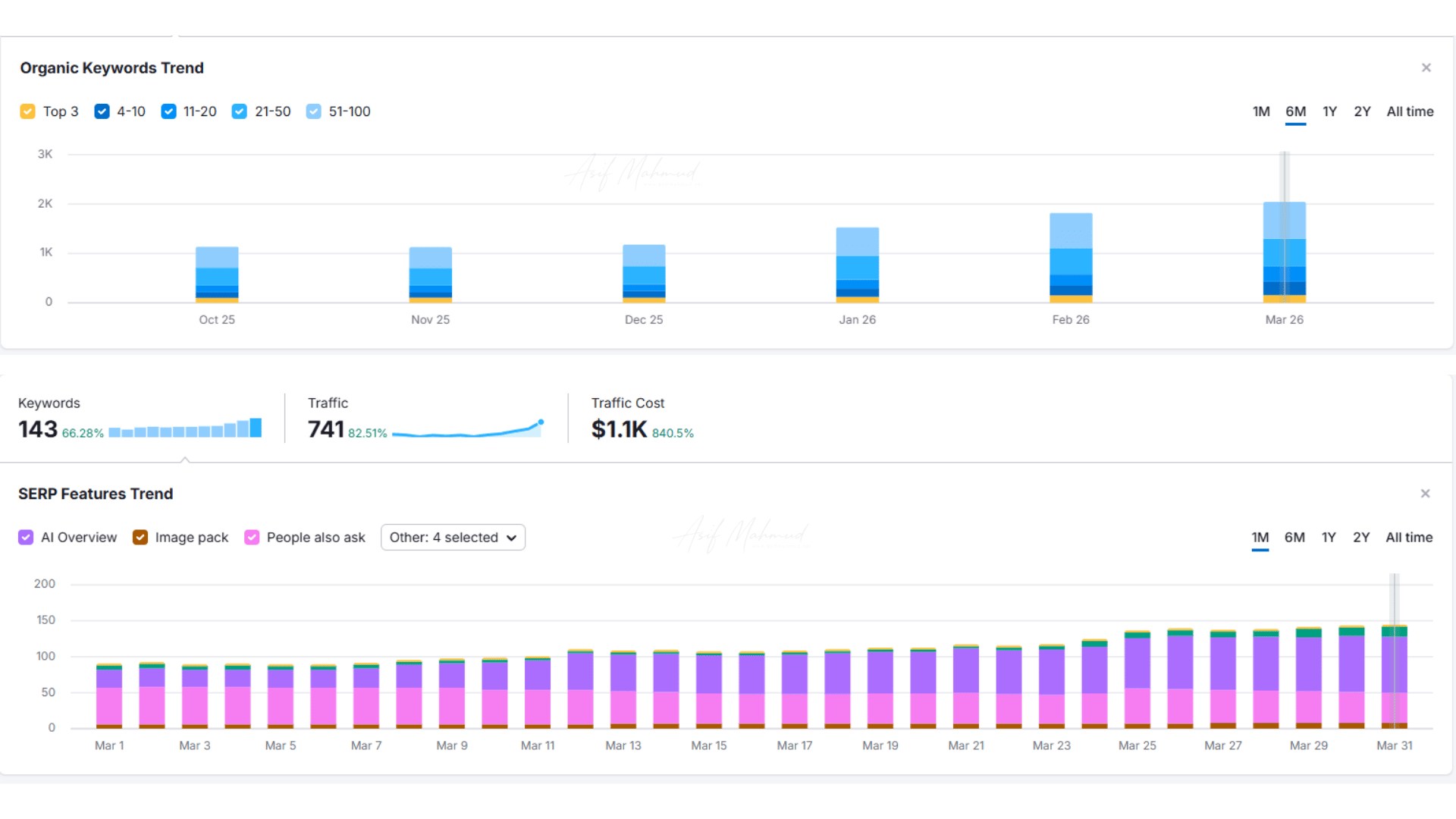Switch SERP Features Trend to 6M
This screenshot has height=819, width=1456.
pos(1294,538)
